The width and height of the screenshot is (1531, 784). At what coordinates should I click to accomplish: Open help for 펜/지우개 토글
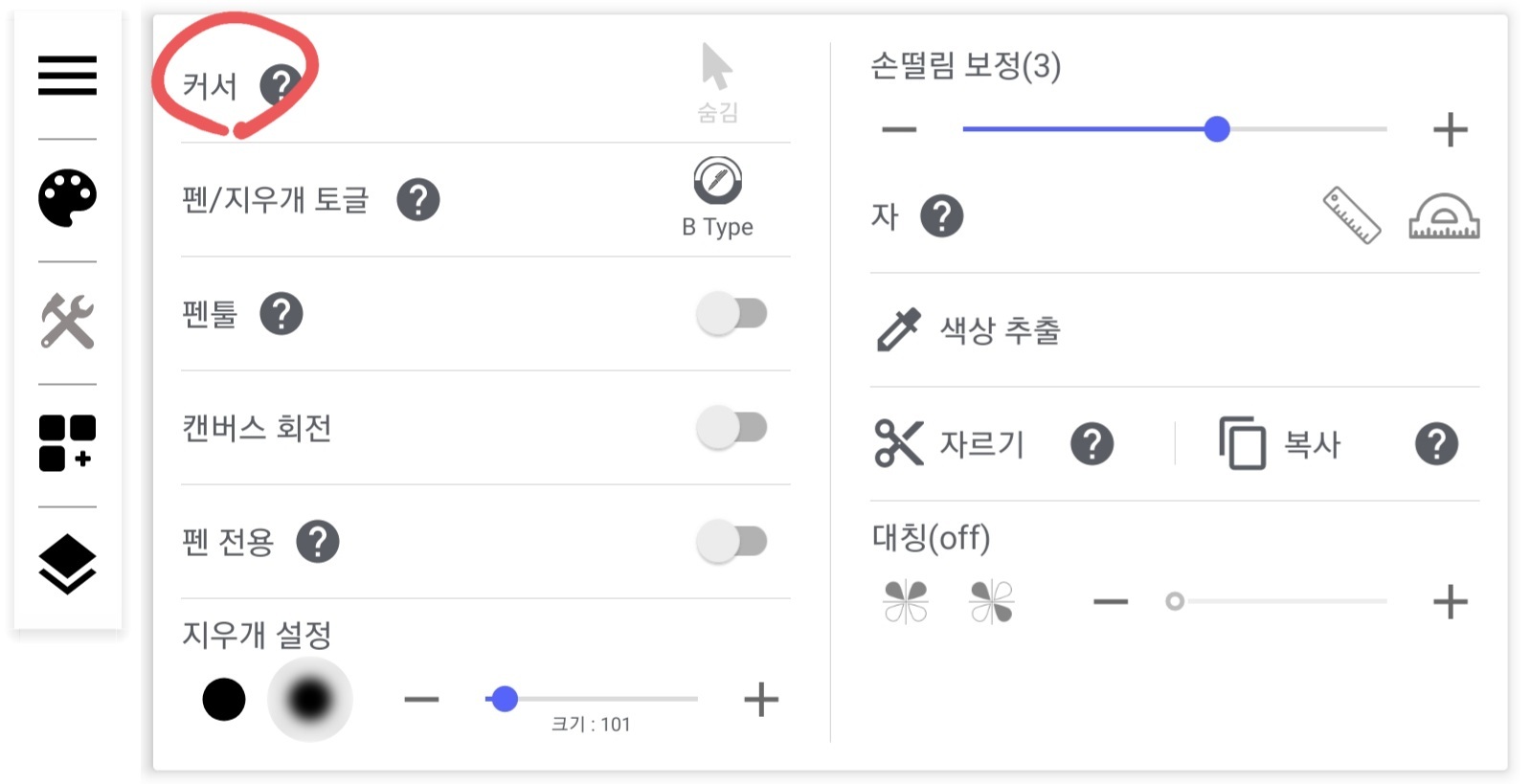click(x=418, y=200)
